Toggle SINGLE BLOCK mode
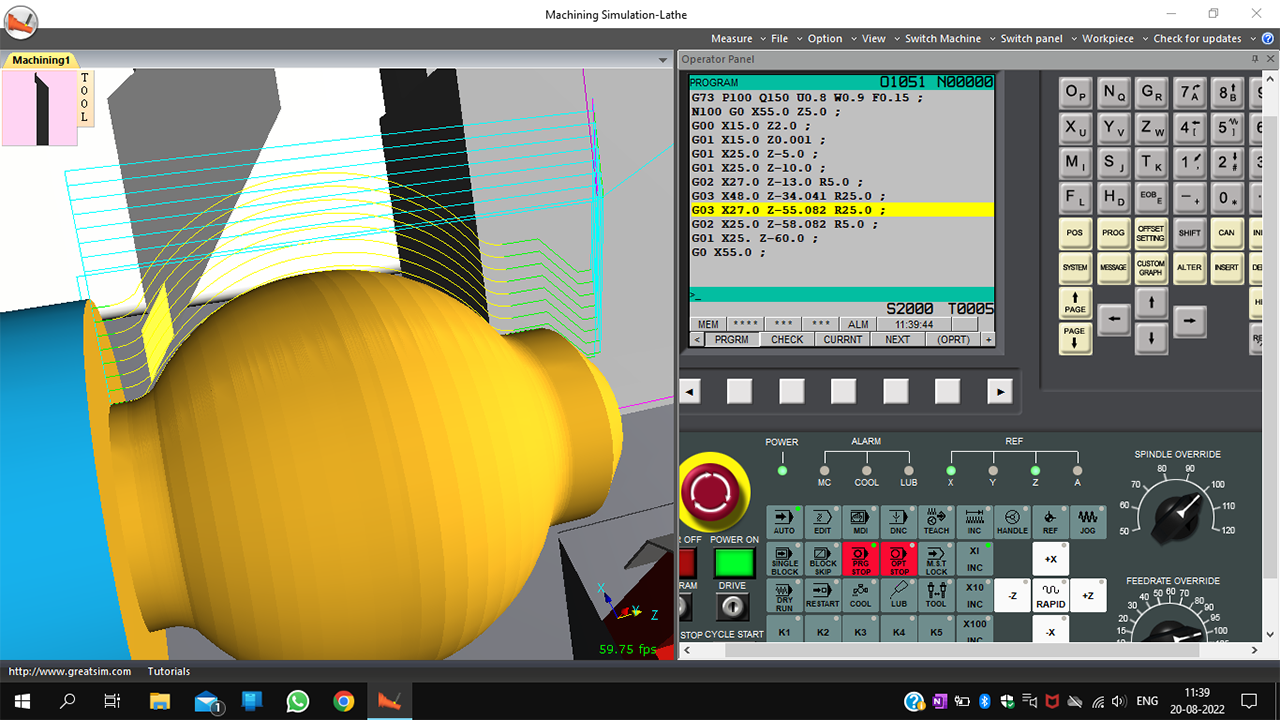1280x720 pixels. [785, 559]
